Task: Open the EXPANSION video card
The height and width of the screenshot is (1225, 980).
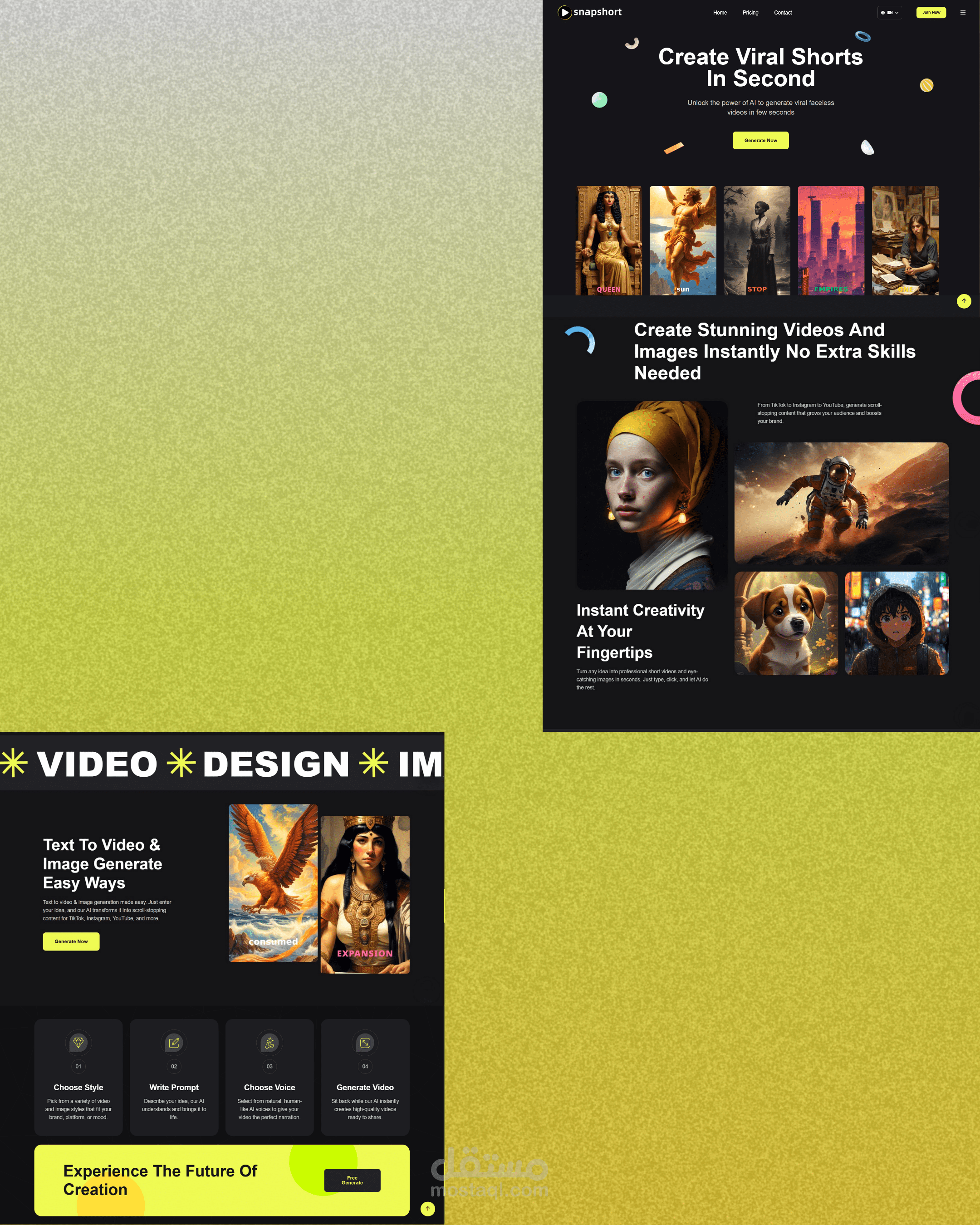Action: click(x=365, y=894)
